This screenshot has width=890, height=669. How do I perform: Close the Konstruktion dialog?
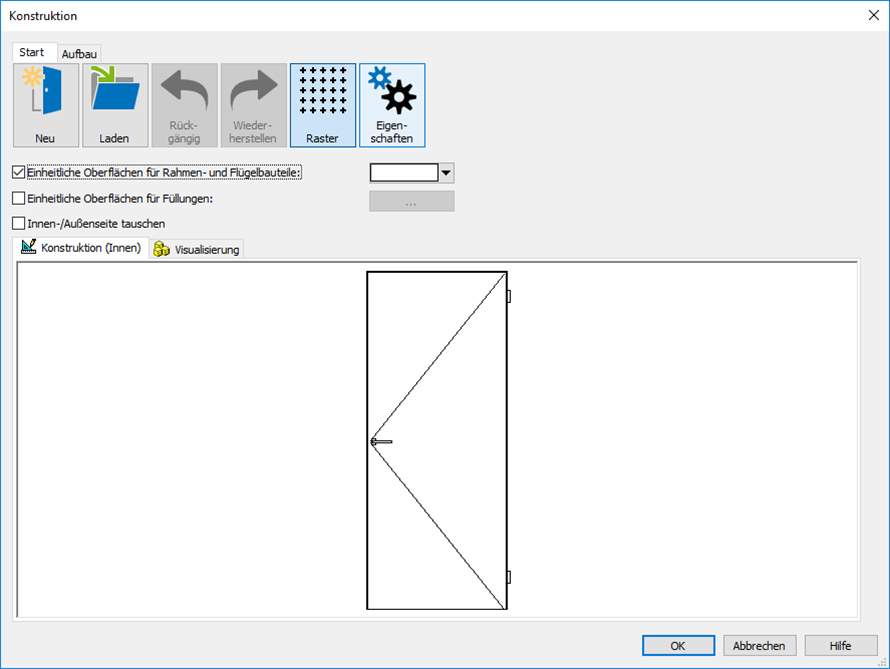pos(874,15)
